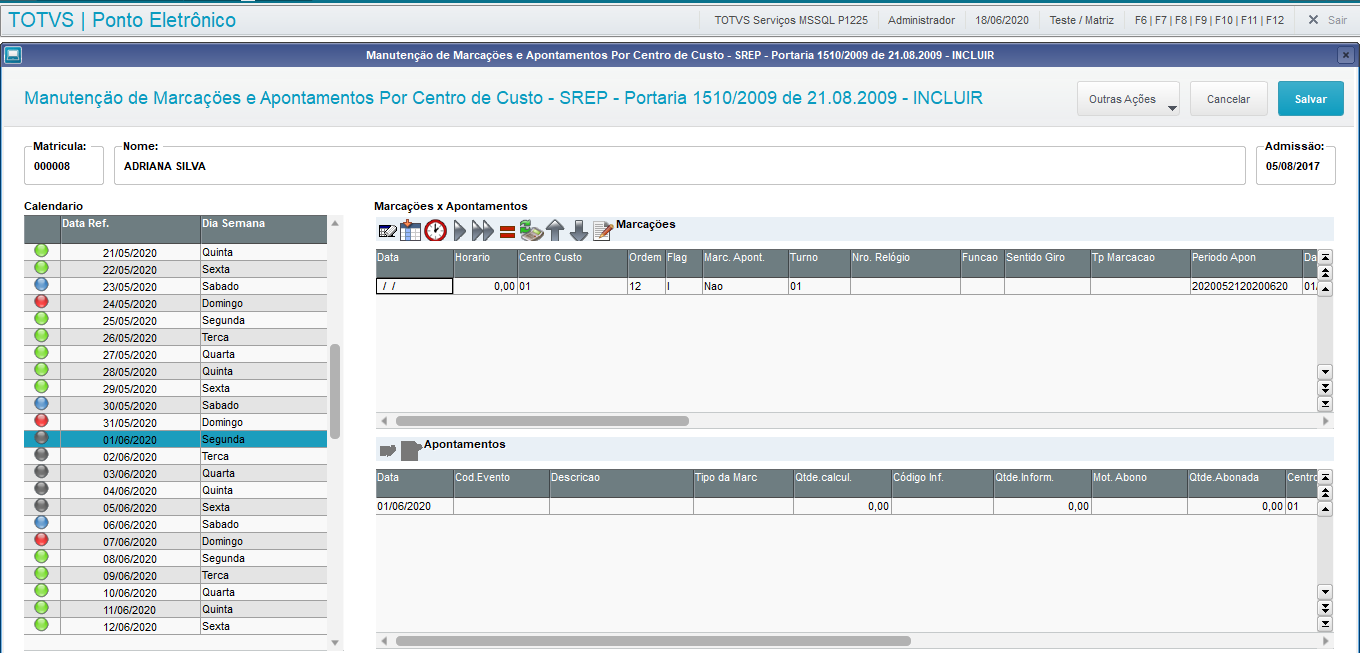This screenshot has height=653, width=1360.
Task: Click the calendar scrollbar up arrow
Action: click(x=335, y=223)
